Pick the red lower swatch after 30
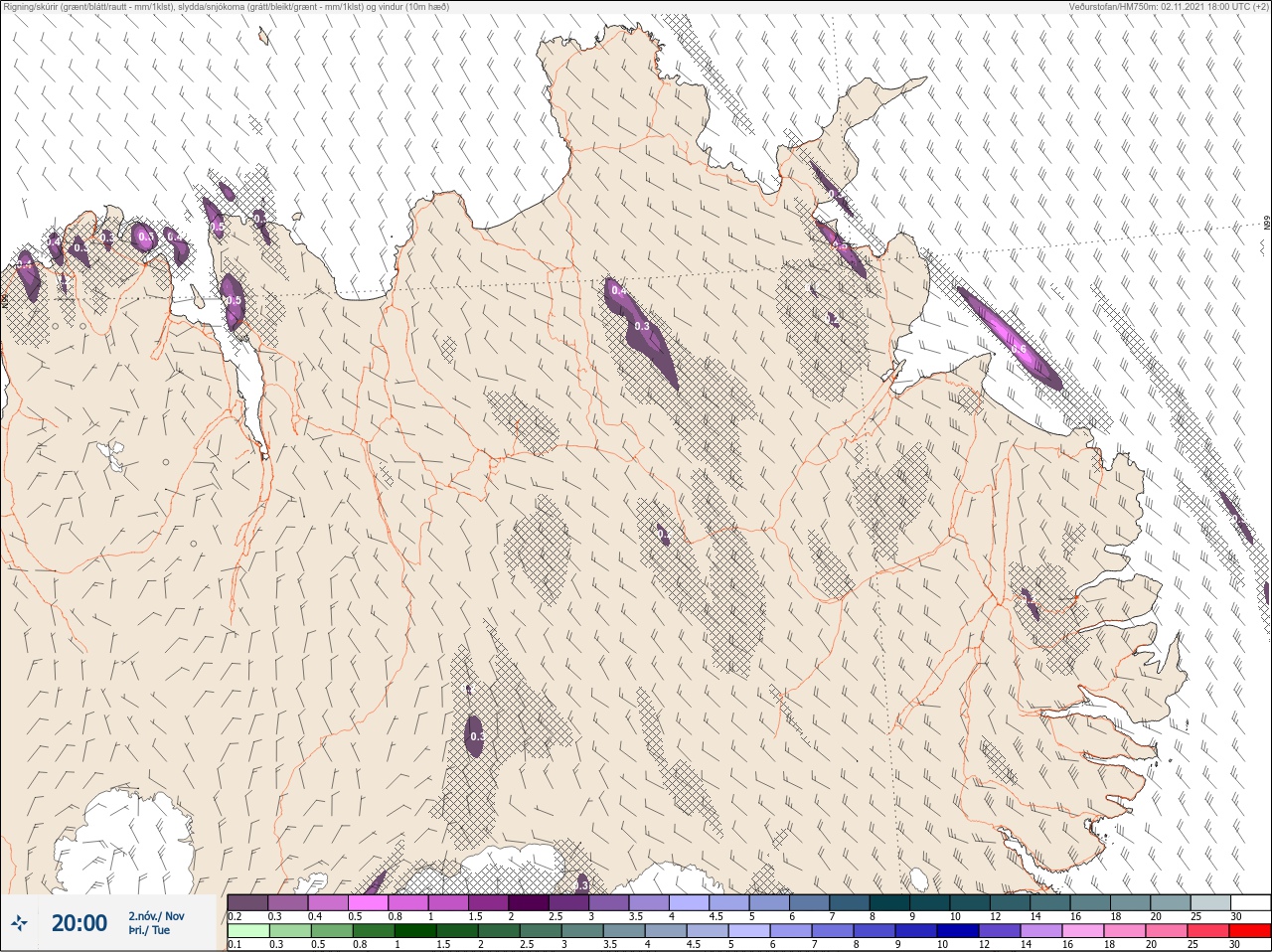 pyautogui.click(x=1250, y=931)
